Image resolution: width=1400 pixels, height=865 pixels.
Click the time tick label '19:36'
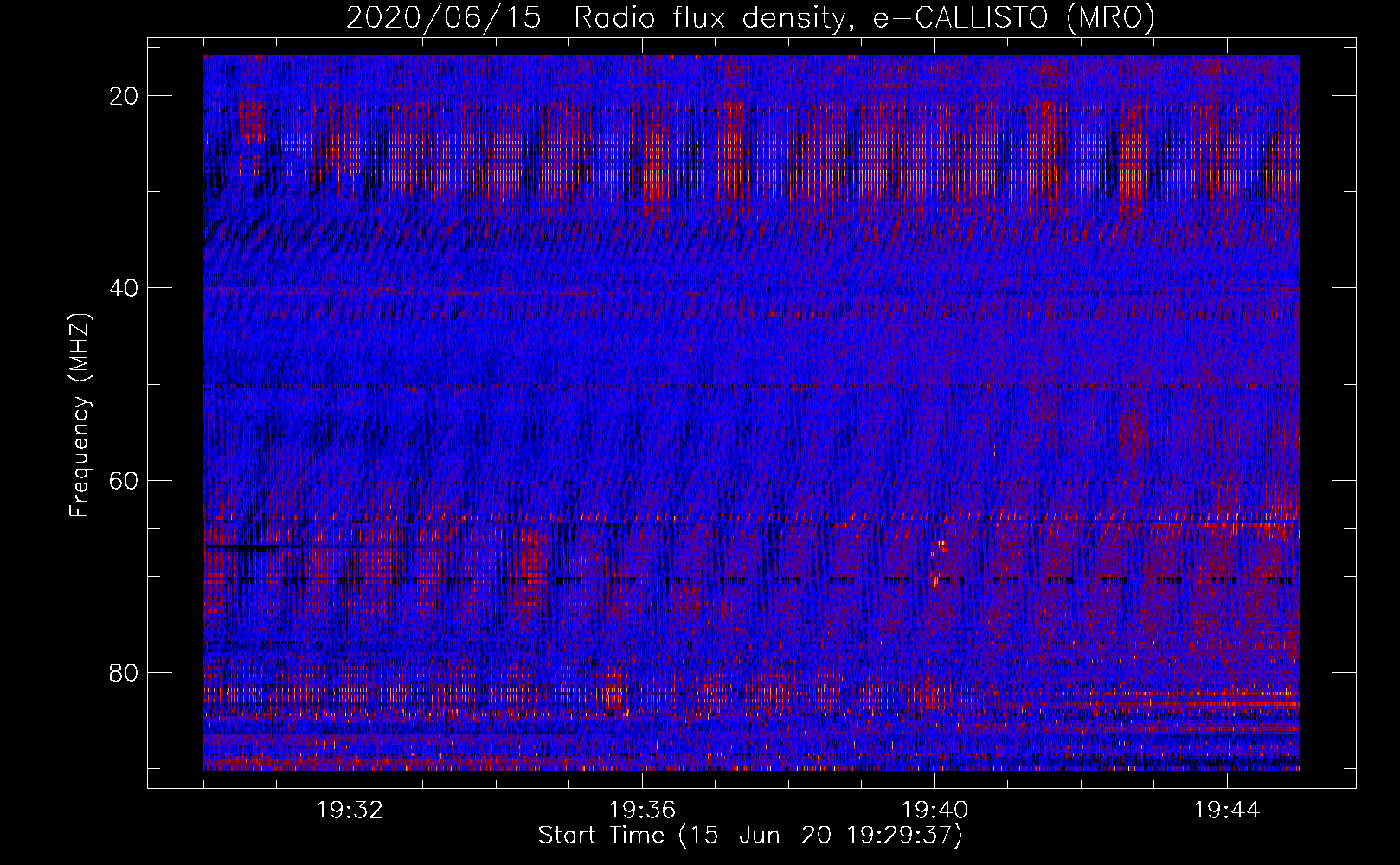point(642,811)
